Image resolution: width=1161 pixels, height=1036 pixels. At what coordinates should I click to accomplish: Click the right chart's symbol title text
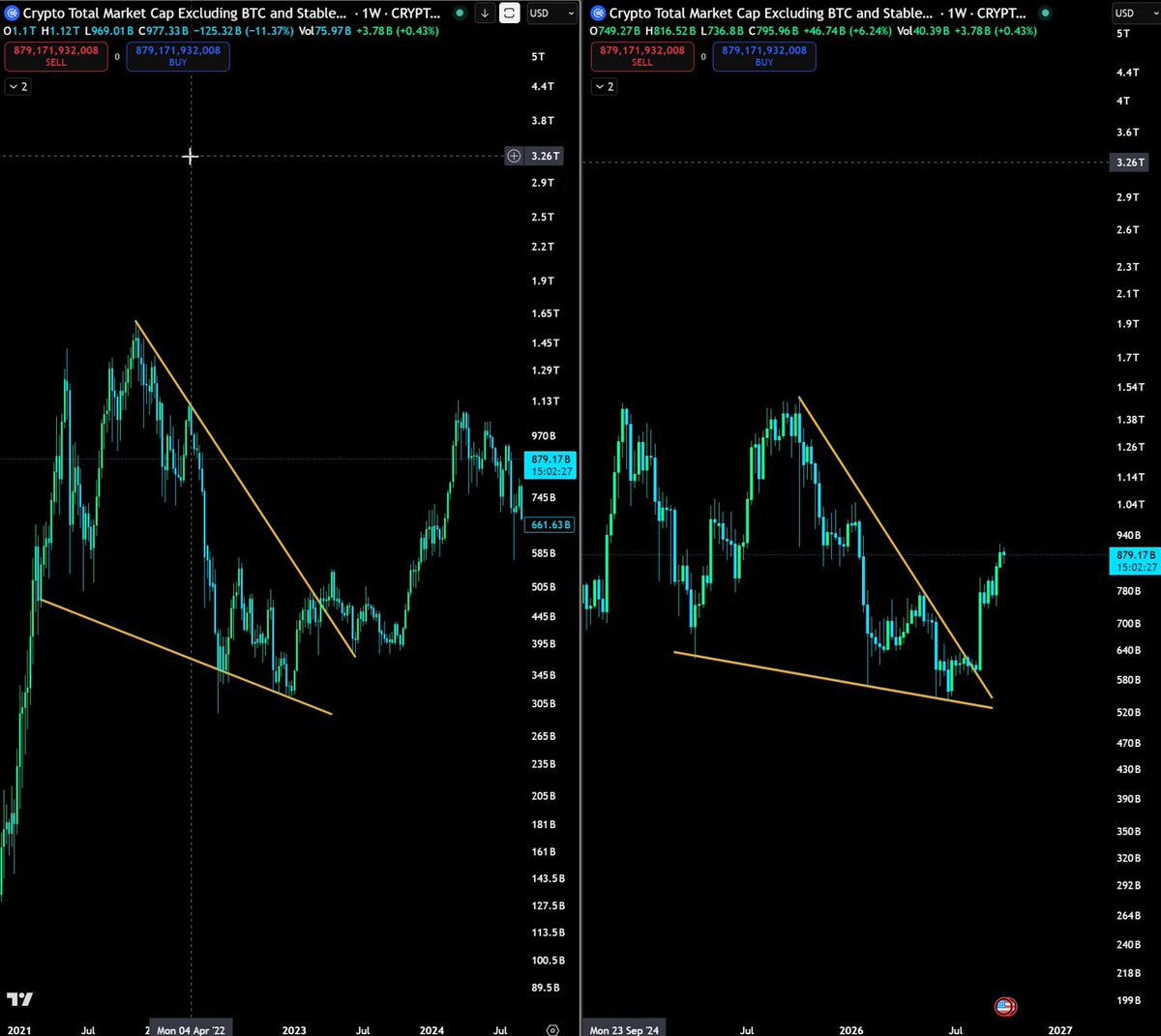click(771, 14)
